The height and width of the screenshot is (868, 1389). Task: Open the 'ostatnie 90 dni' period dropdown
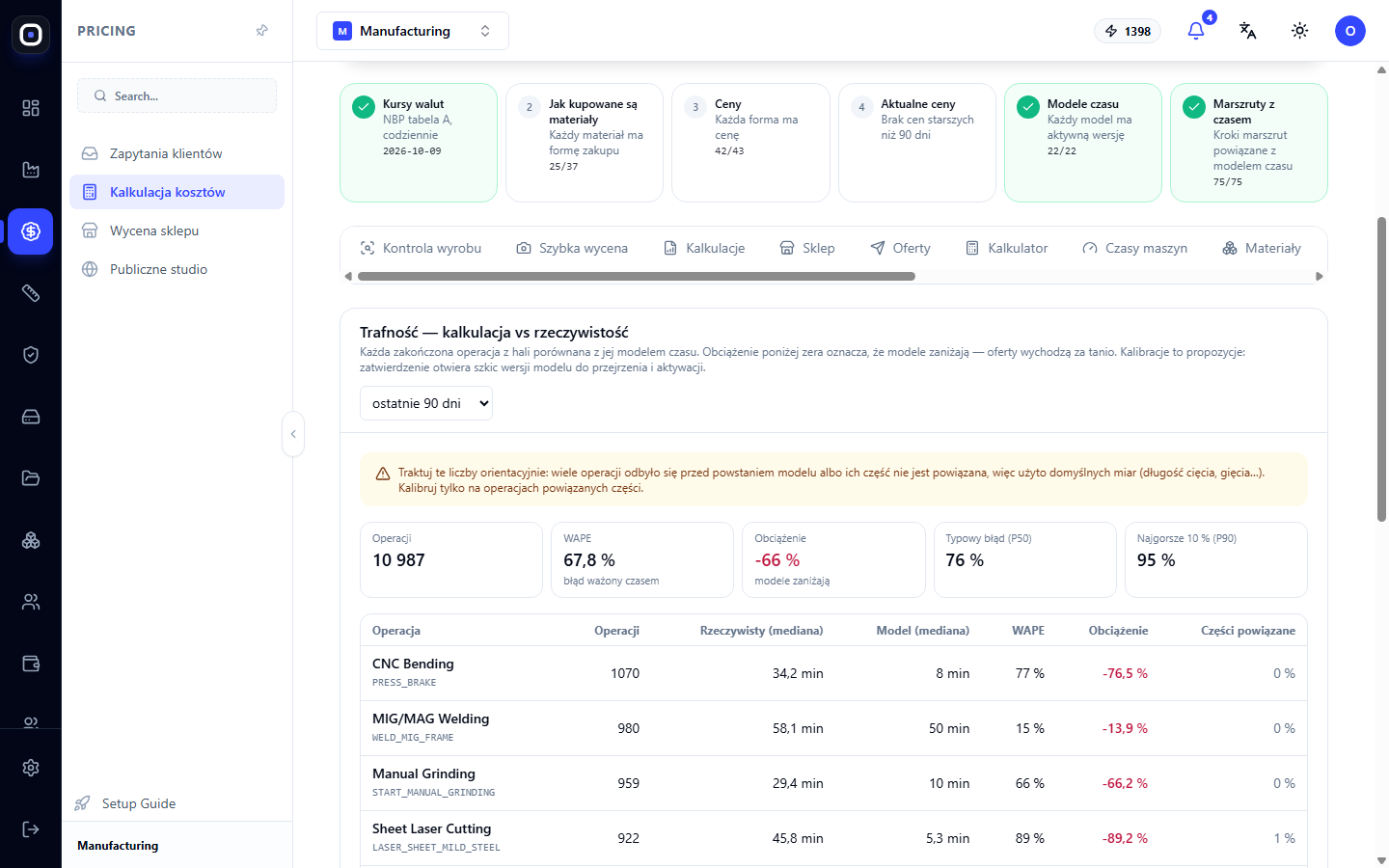click(x=426, y=403)
